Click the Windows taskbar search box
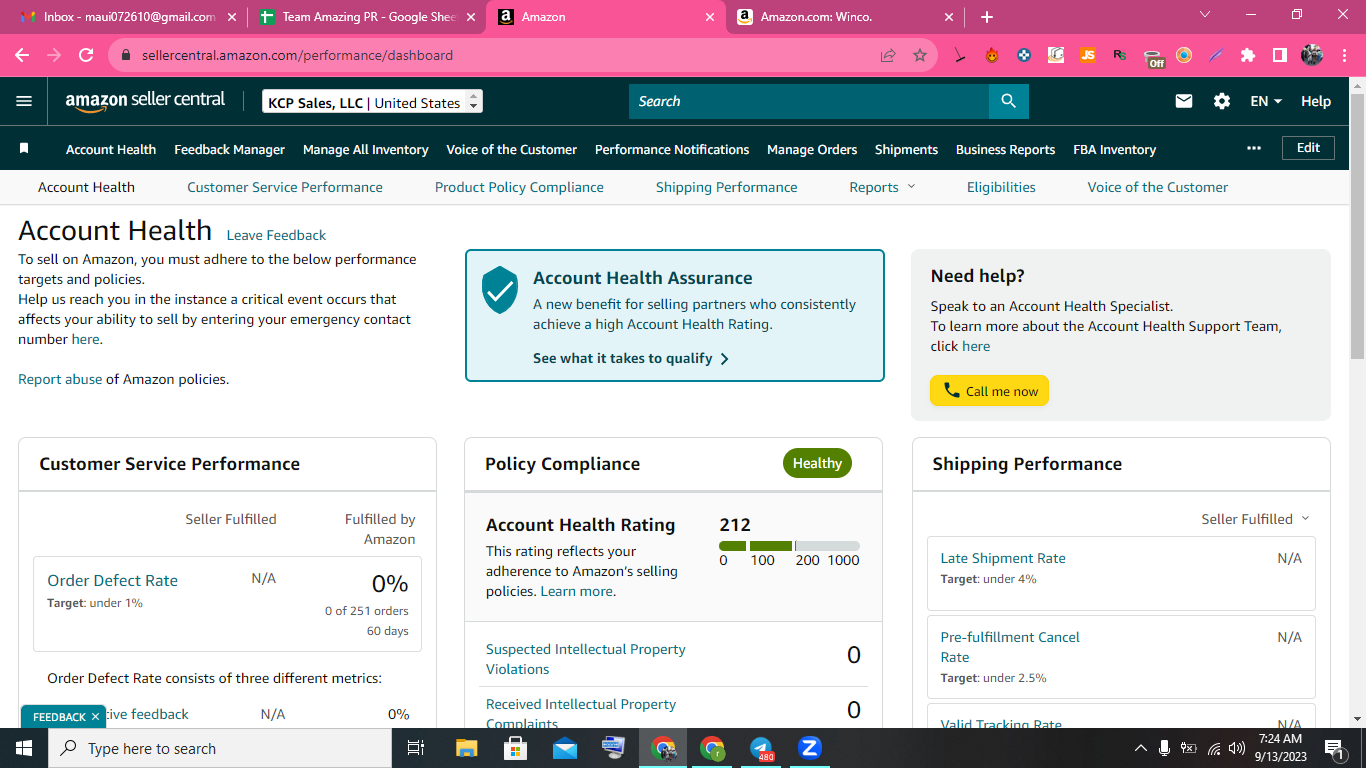 coord(220,748)
